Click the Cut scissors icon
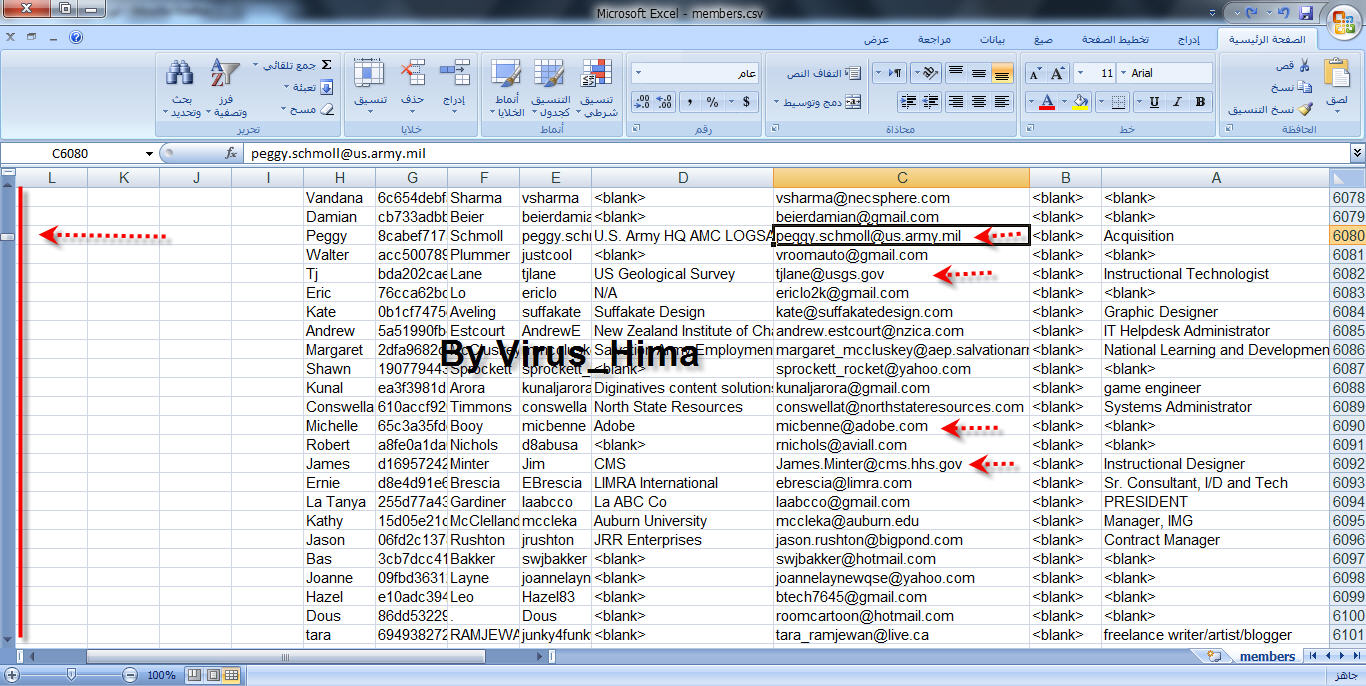The height and width of the screenshot is (686, 1366). tap(1304, 65)
